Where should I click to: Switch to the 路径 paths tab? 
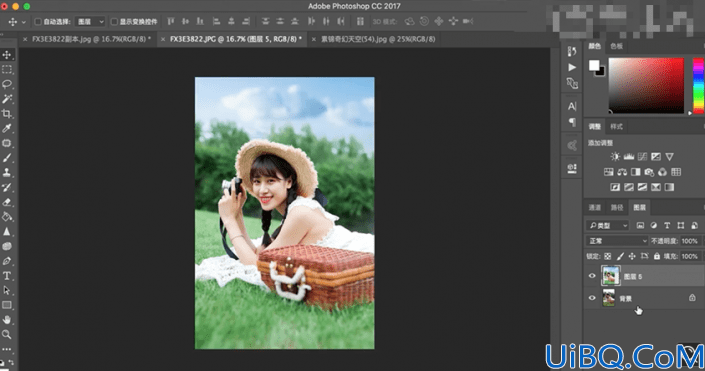tap(617, 207)
